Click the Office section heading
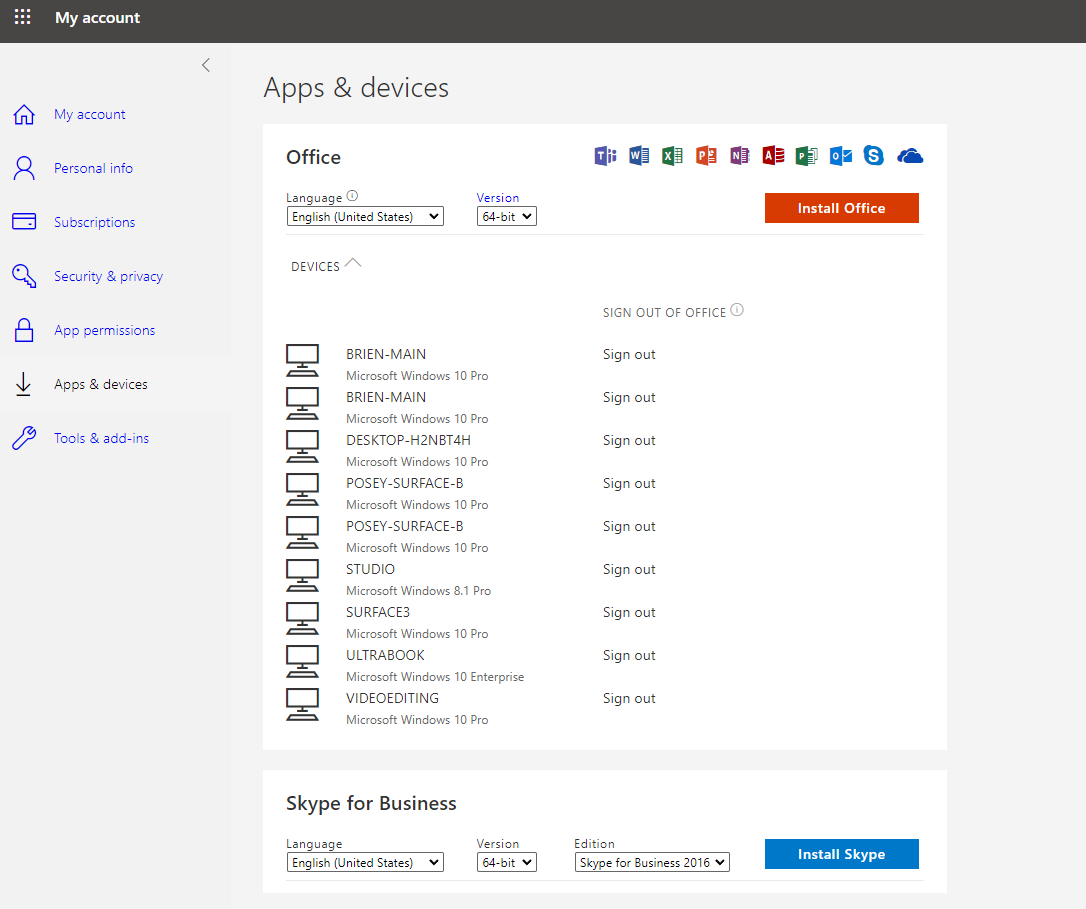This screenshot has width=1086, height=909. (x=313, y=157)
